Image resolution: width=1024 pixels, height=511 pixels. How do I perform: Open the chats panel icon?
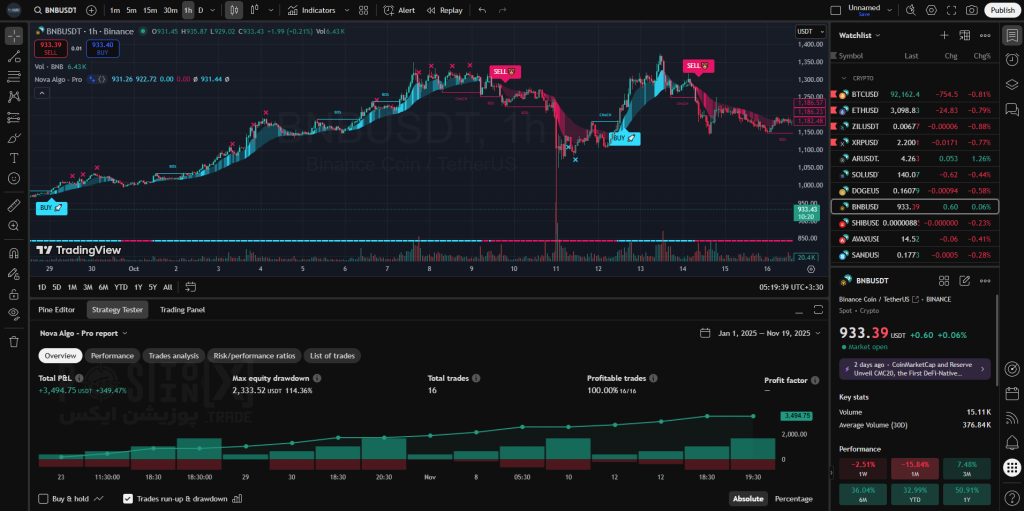pos(1012,108)
